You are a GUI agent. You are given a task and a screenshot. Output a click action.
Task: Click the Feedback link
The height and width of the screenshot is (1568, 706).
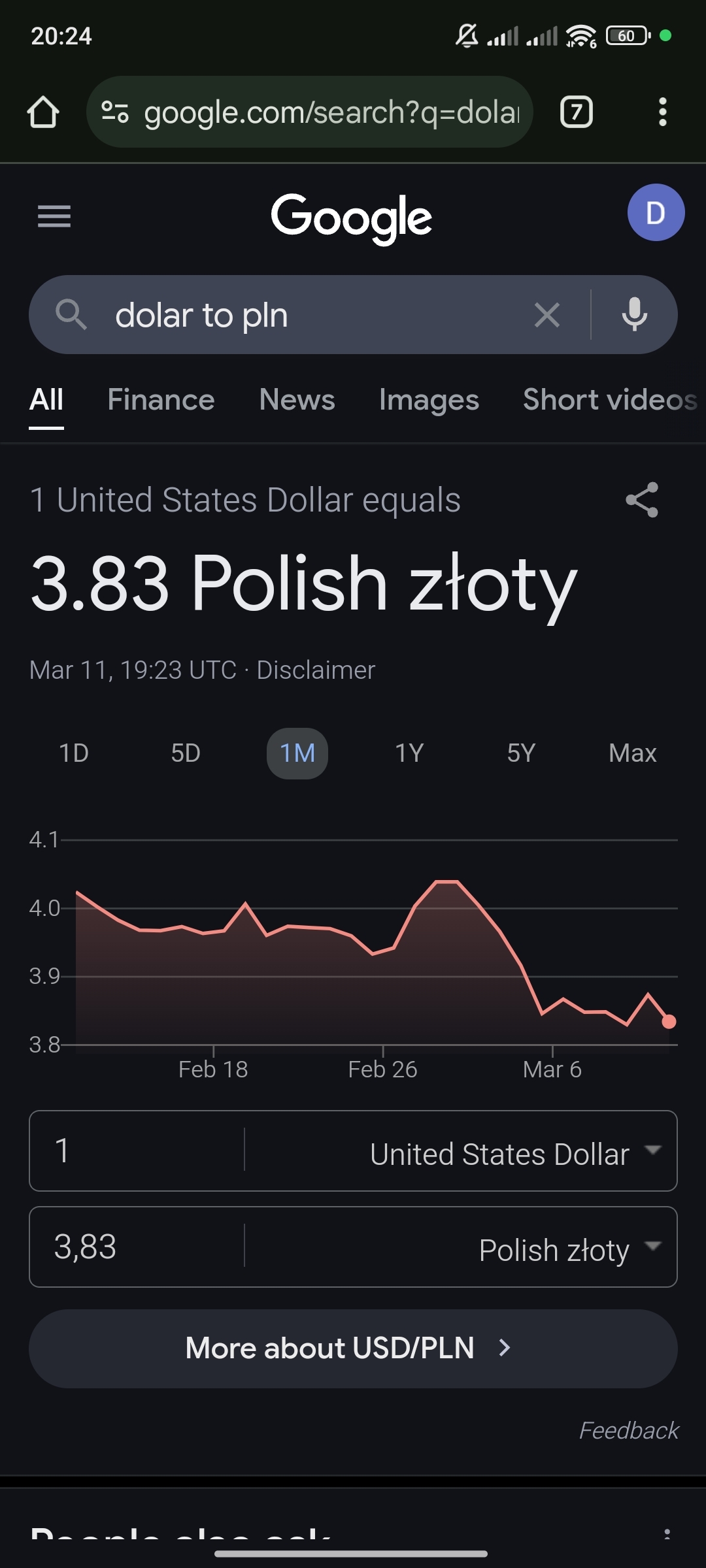[629, 1431]
